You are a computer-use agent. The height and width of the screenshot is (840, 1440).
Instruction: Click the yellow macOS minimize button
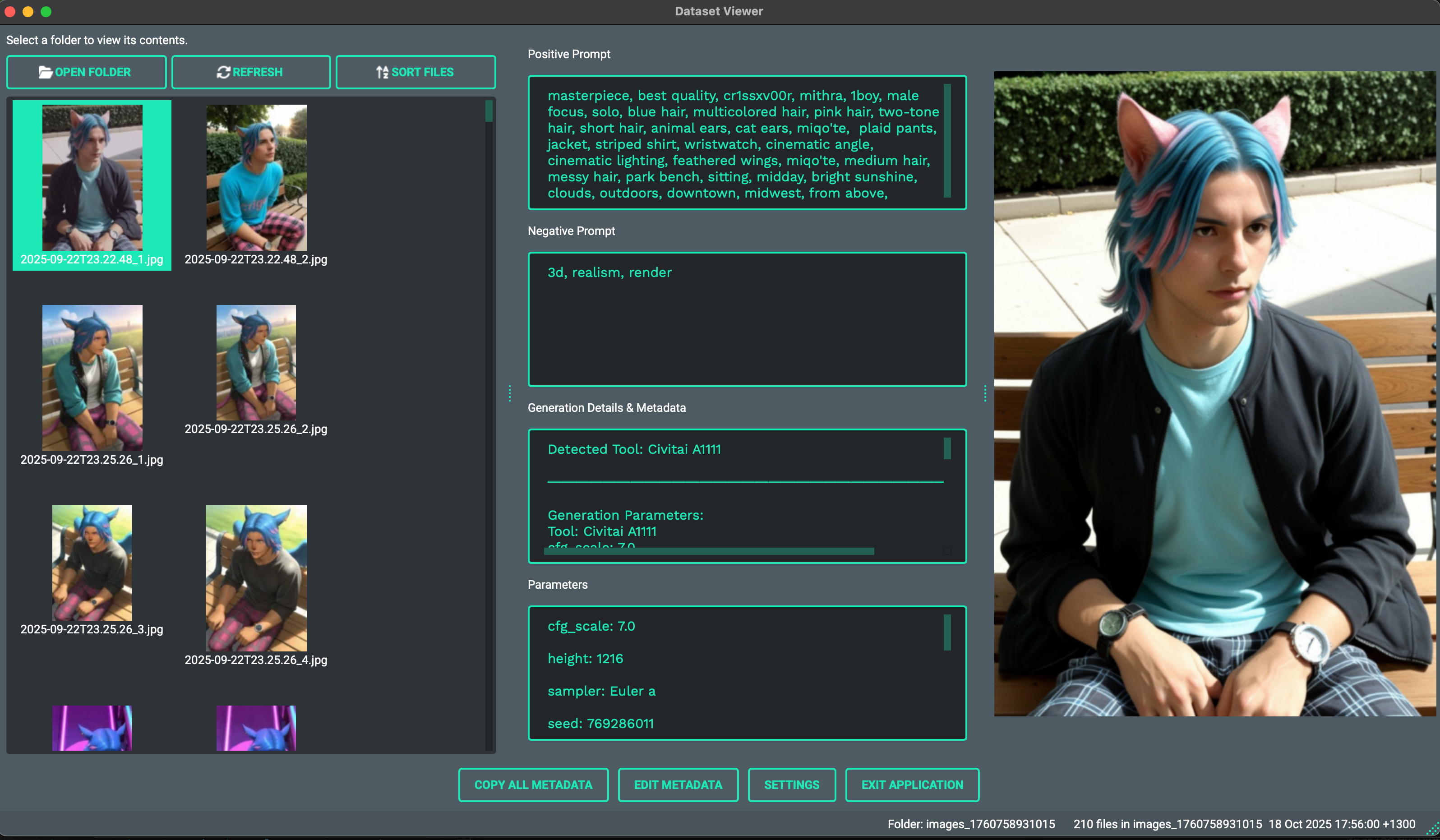click(28, 11)
